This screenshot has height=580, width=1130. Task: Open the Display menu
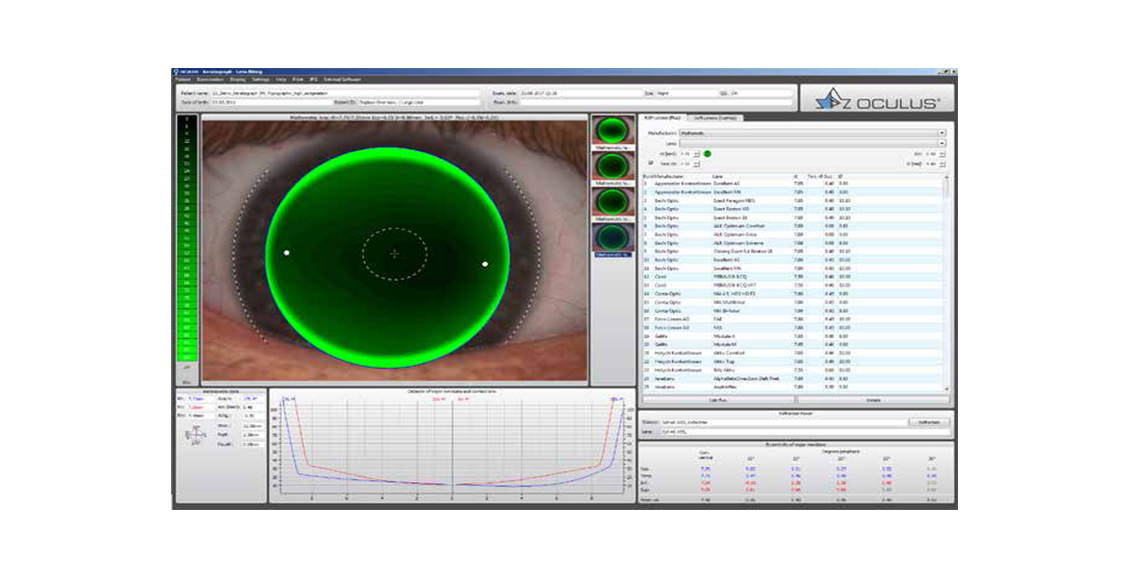point(238,79)
